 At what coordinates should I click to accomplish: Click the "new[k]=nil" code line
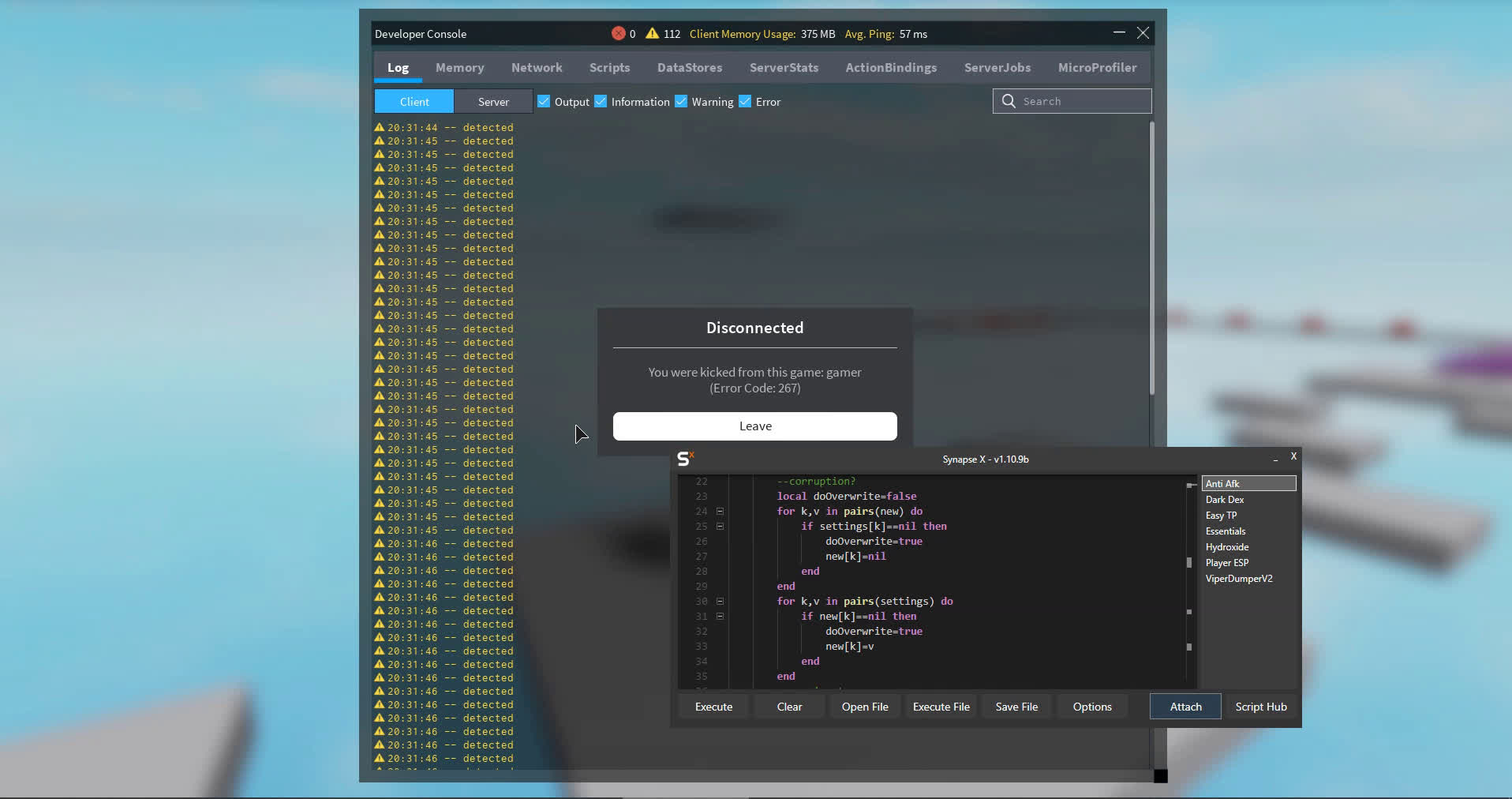(x=855, y=557)
